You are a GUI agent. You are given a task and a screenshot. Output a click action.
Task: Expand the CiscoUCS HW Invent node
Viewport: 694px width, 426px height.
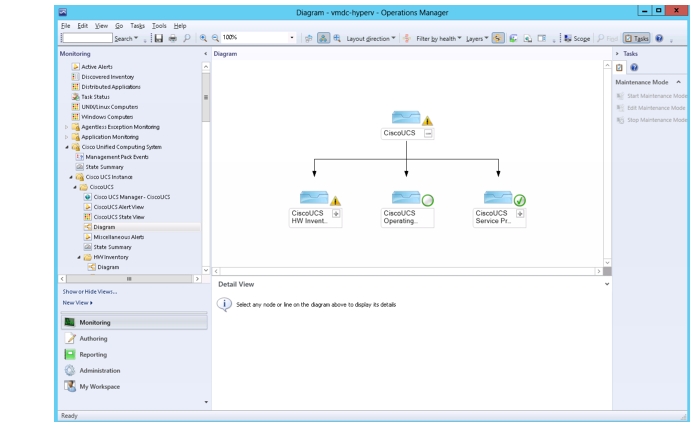[336, 214]
